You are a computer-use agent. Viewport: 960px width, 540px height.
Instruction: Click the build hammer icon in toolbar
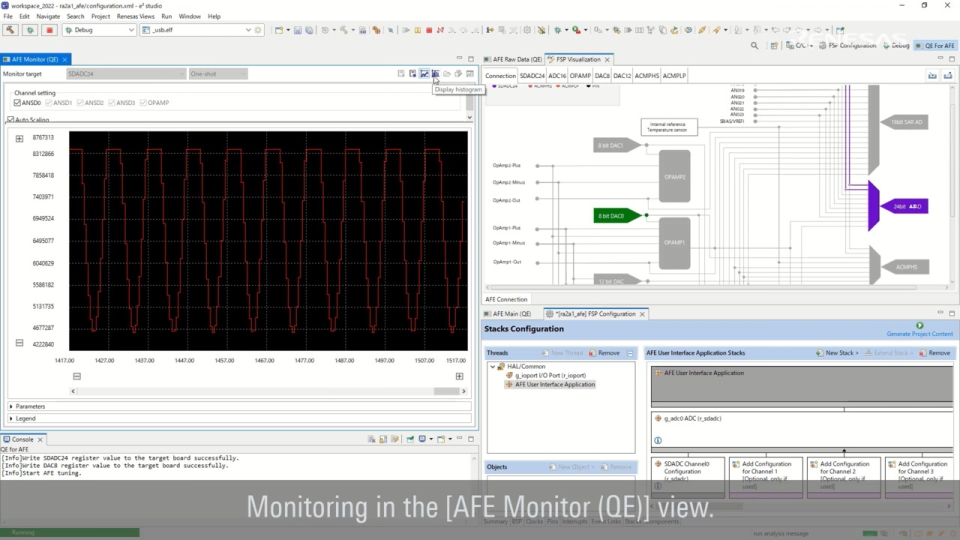tap(11, 30)
